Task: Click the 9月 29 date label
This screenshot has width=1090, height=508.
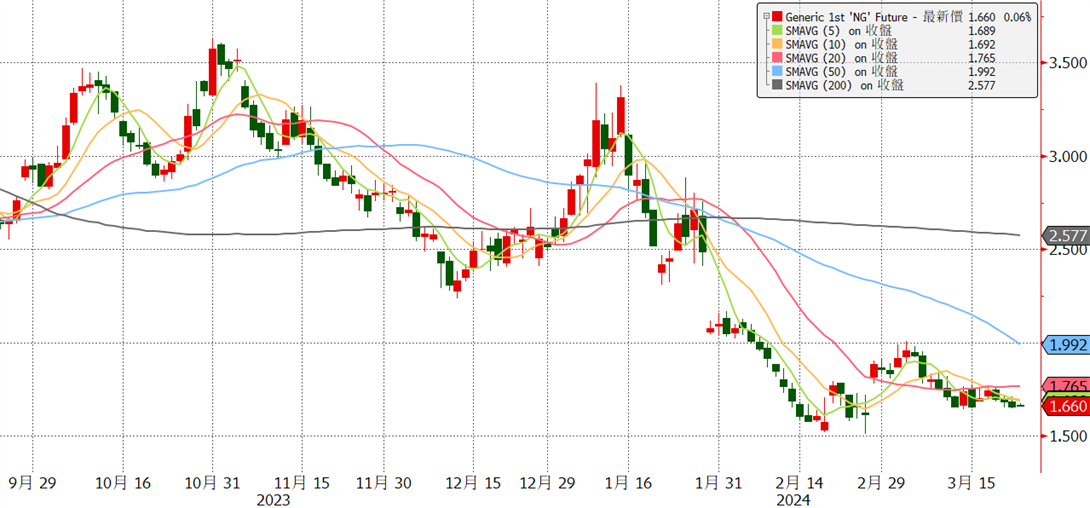Action: (x=33, y=482)
